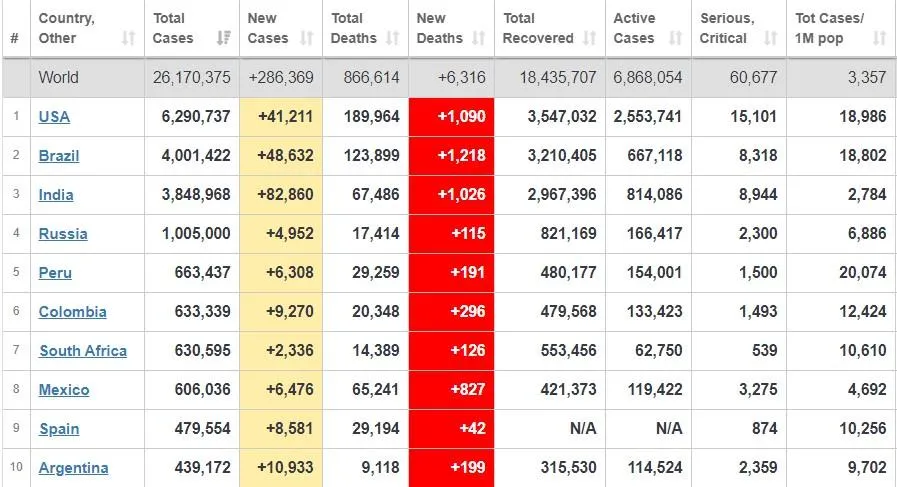Click Serious, Critical sort arrows
This screenshot has width=897, height=487.
point(771,39)
